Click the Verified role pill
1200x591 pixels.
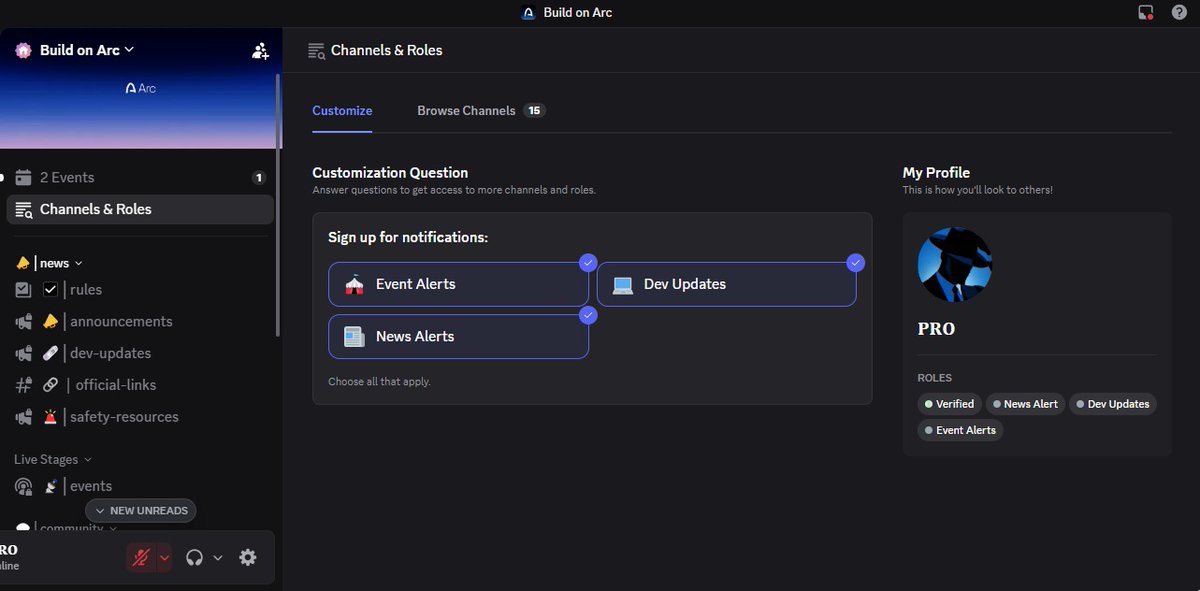click(x=949, y=404)
